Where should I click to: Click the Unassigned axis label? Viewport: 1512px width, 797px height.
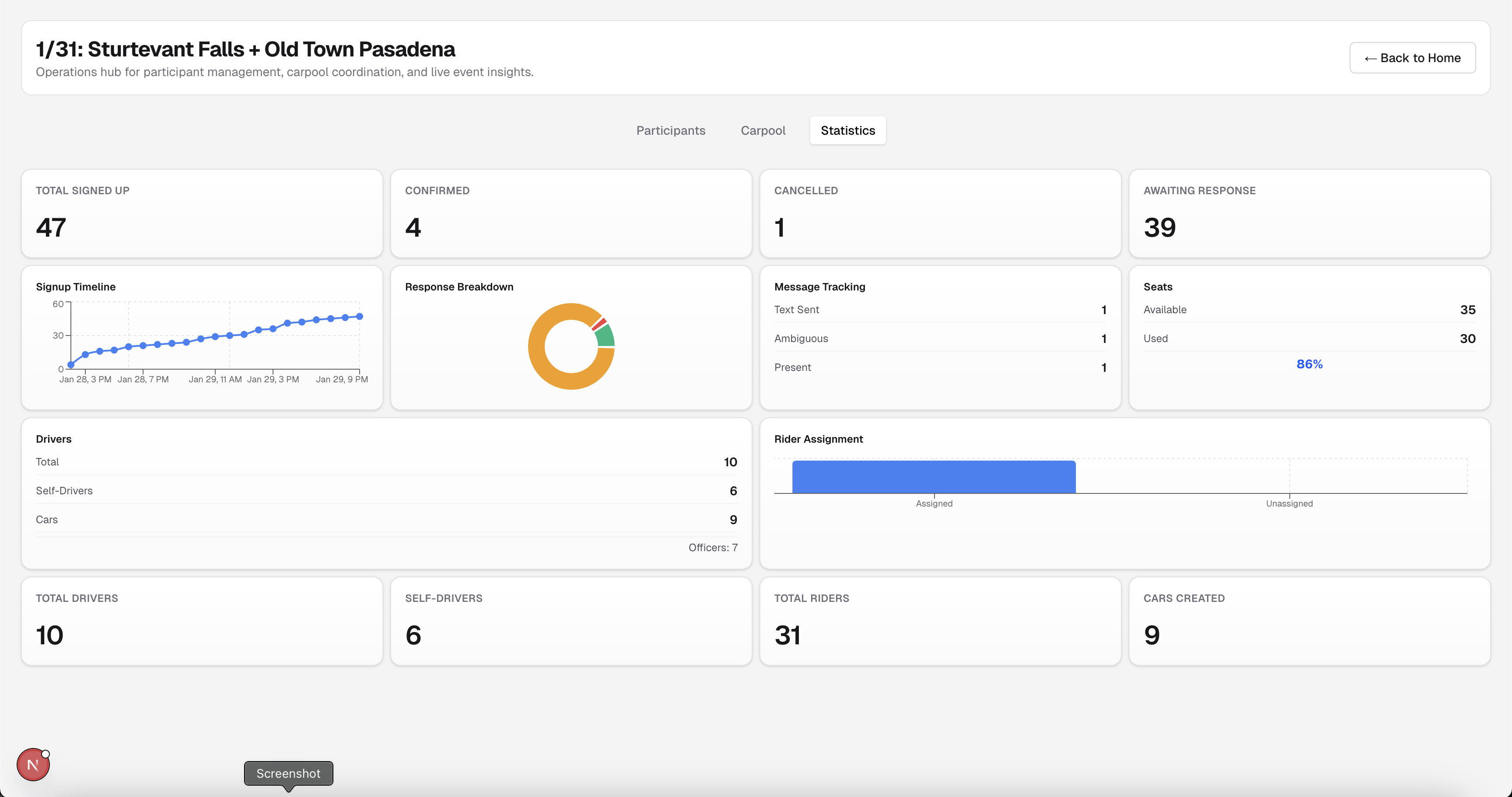1289,503
